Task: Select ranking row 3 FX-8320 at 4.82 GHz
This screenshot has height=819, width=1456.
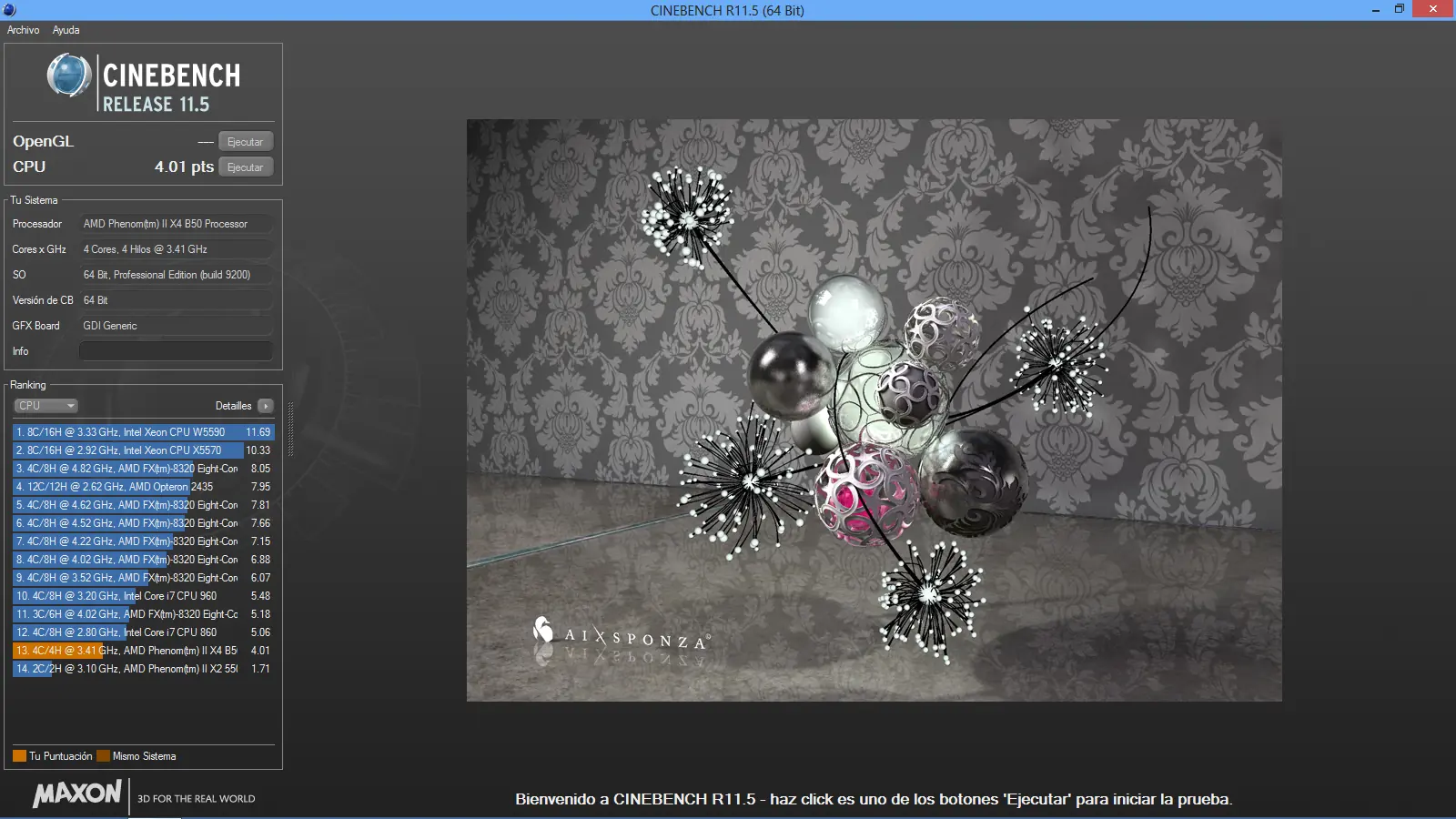Action: (144, 469)
